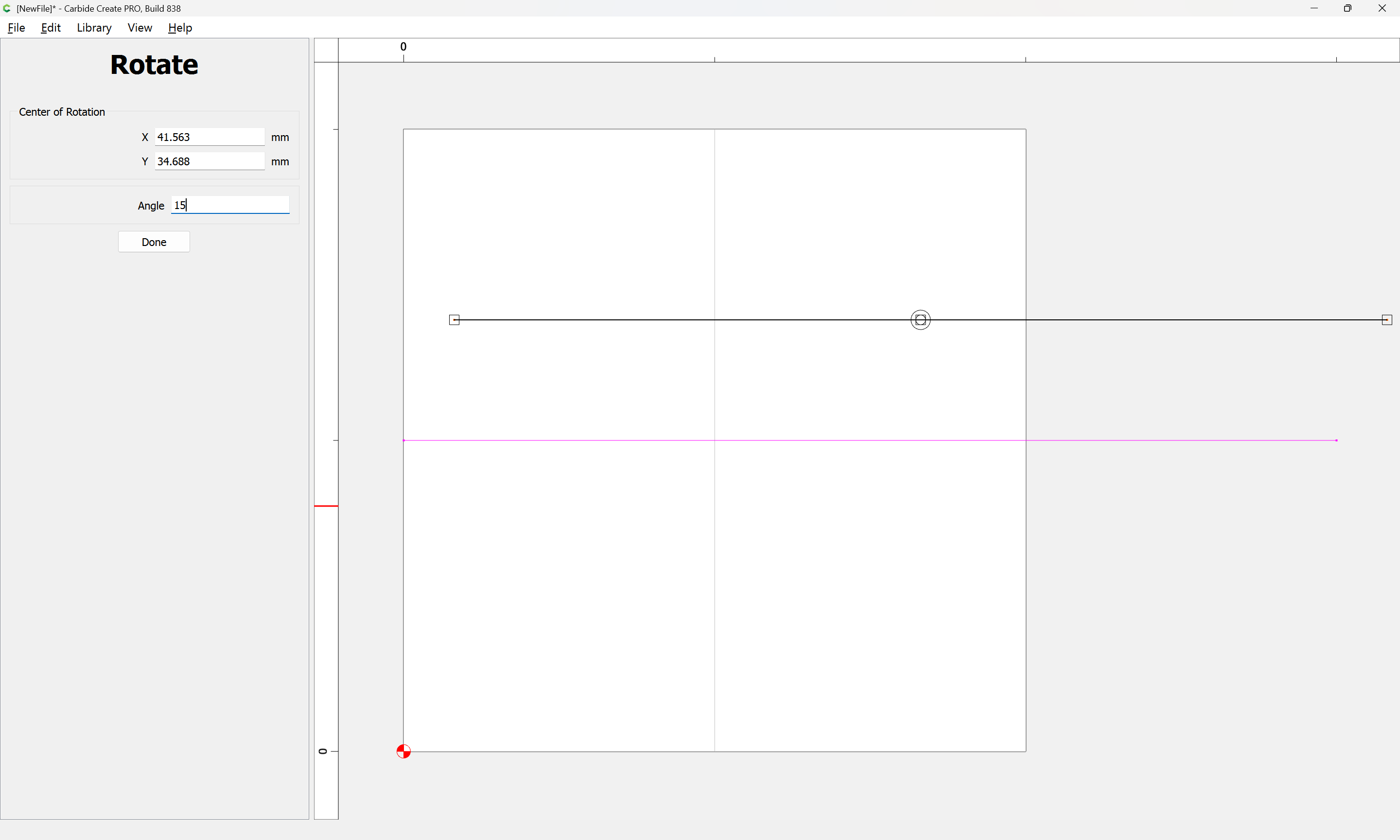Select the black horizontal line
Viewport: 1400px width, 840px height.
(x=623, y=320)
